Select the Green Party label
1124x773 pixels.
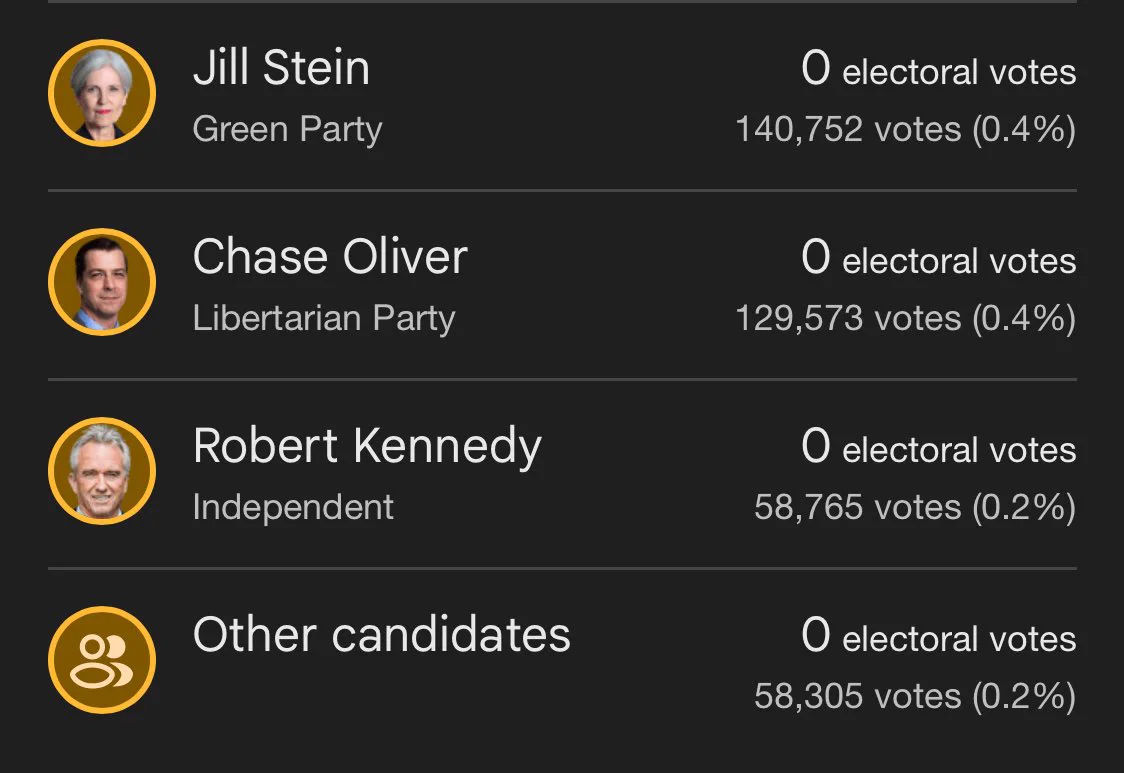point(287,130)
